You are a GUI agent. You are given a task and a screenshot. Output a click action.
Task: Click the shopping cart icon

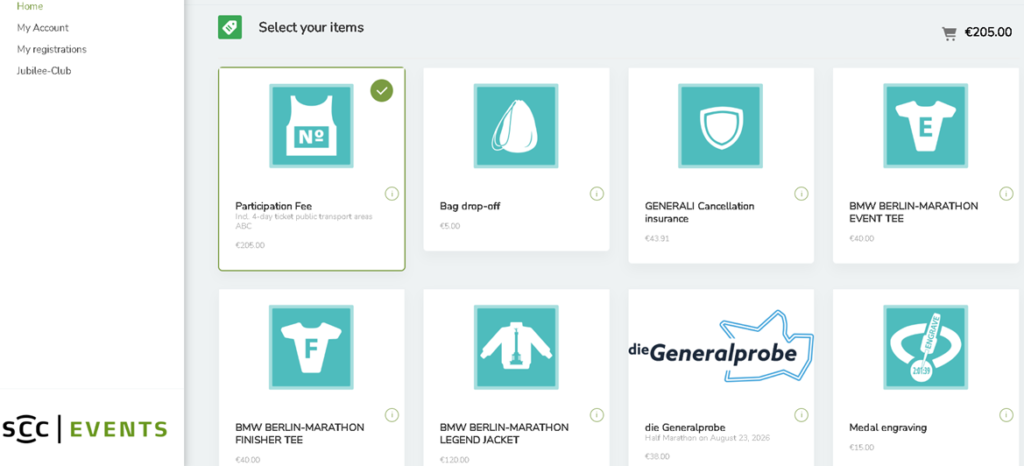[949, 33]
